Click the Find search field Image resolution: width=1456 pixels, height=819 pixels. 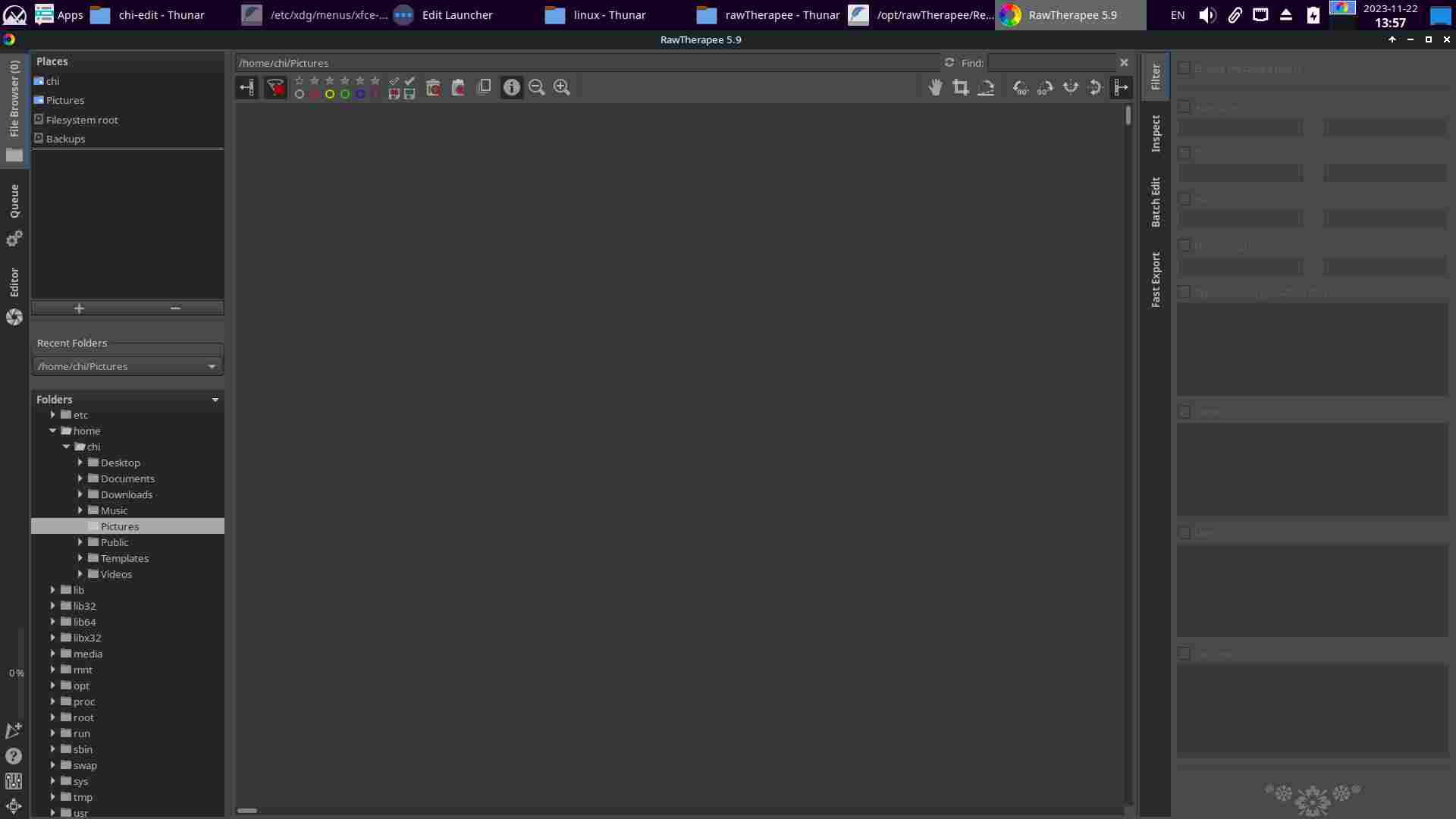click(1050, 63)
